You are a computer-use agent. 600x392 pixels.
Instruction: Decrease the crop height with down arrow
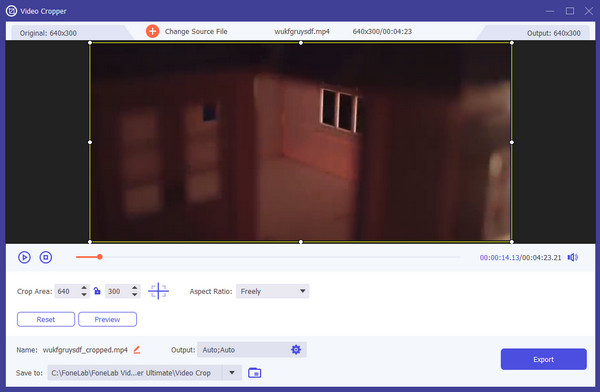pos(135,295)
